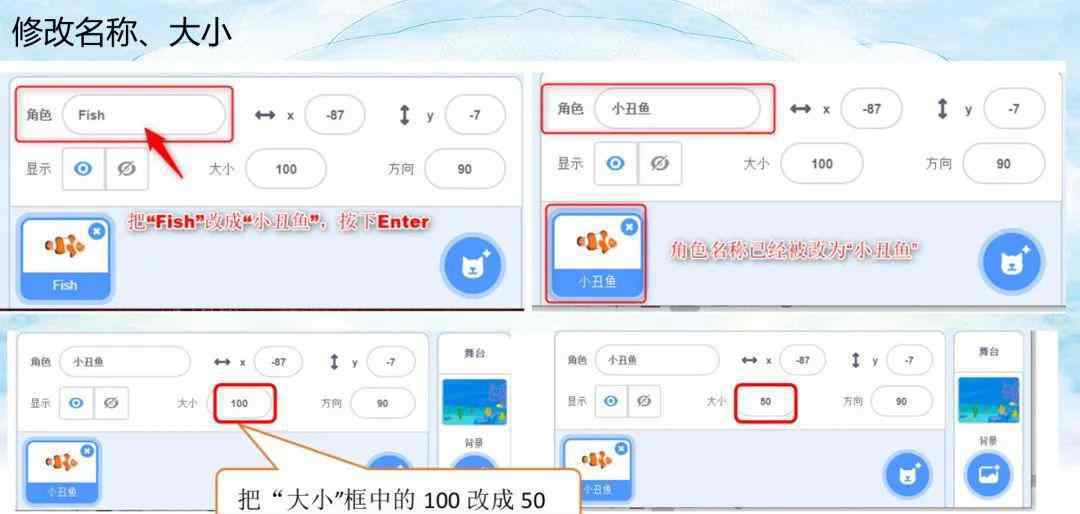Click the direction field showing 90 in the Fish panel
This screenshot has width=1080, height=514.
coord(465,168)
